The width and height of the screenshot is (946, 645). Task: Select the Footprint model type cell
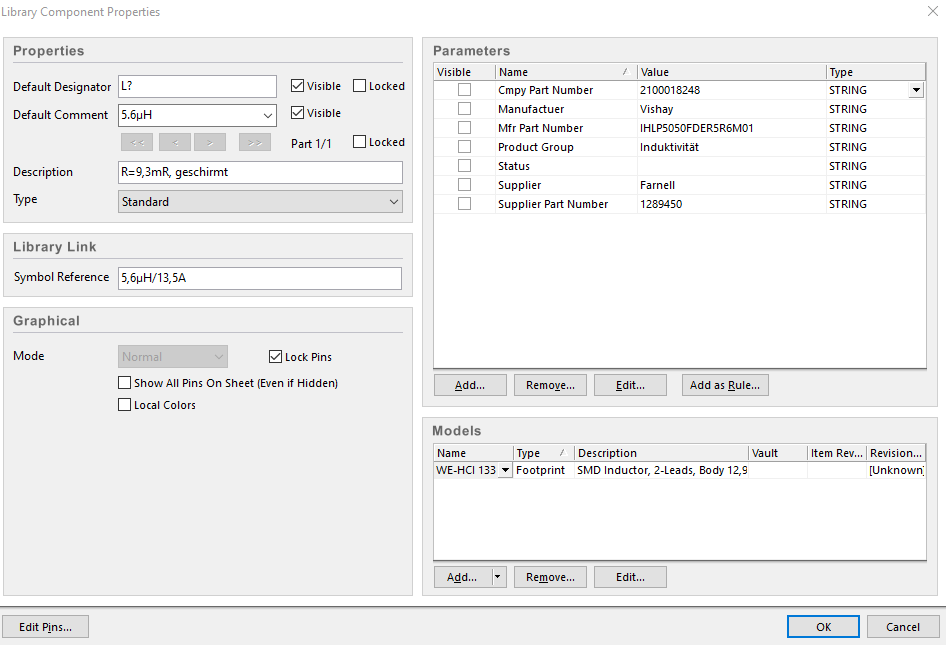(543, 470)
